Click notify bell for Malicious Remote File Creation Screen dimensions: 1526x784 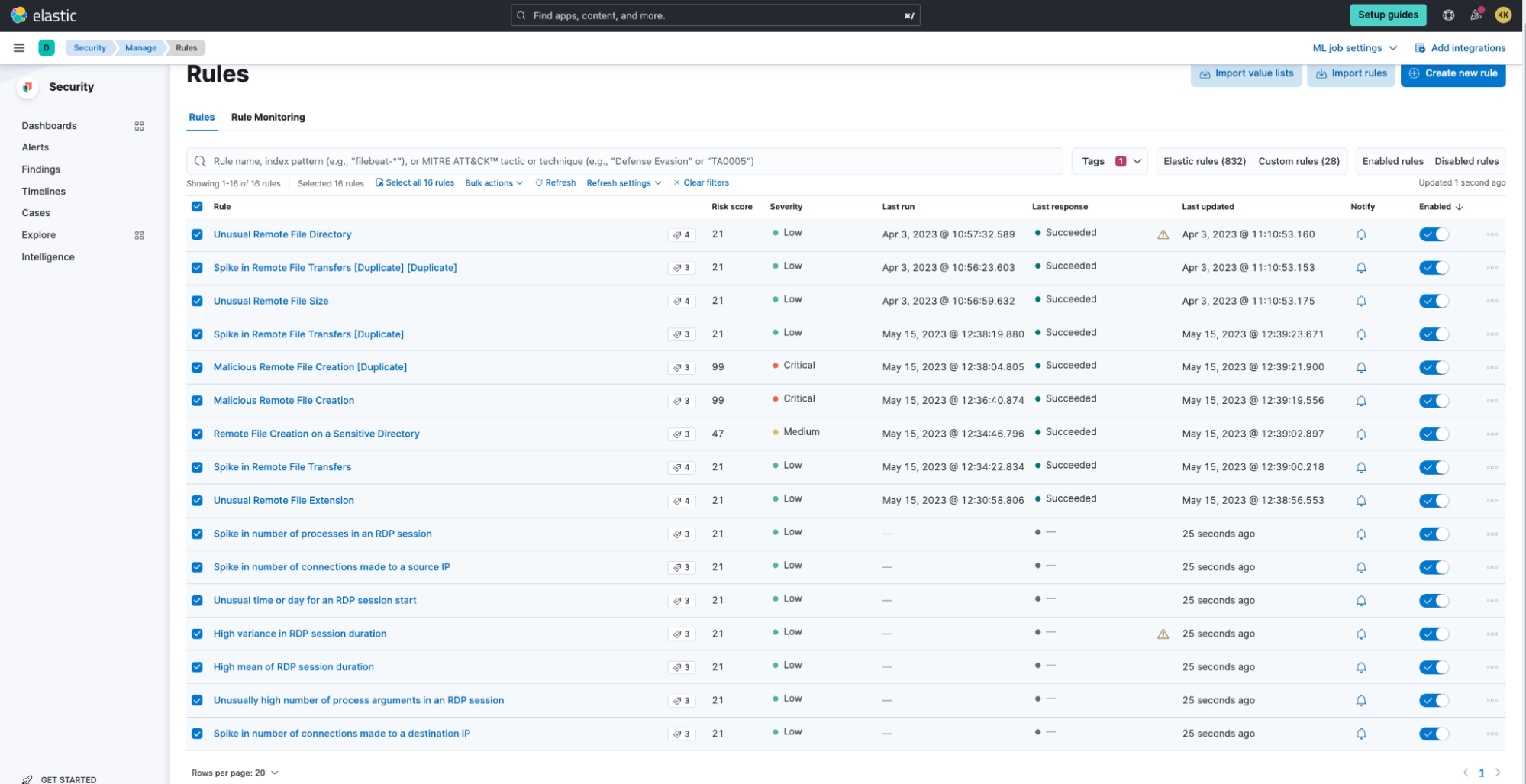[1361, 401]
